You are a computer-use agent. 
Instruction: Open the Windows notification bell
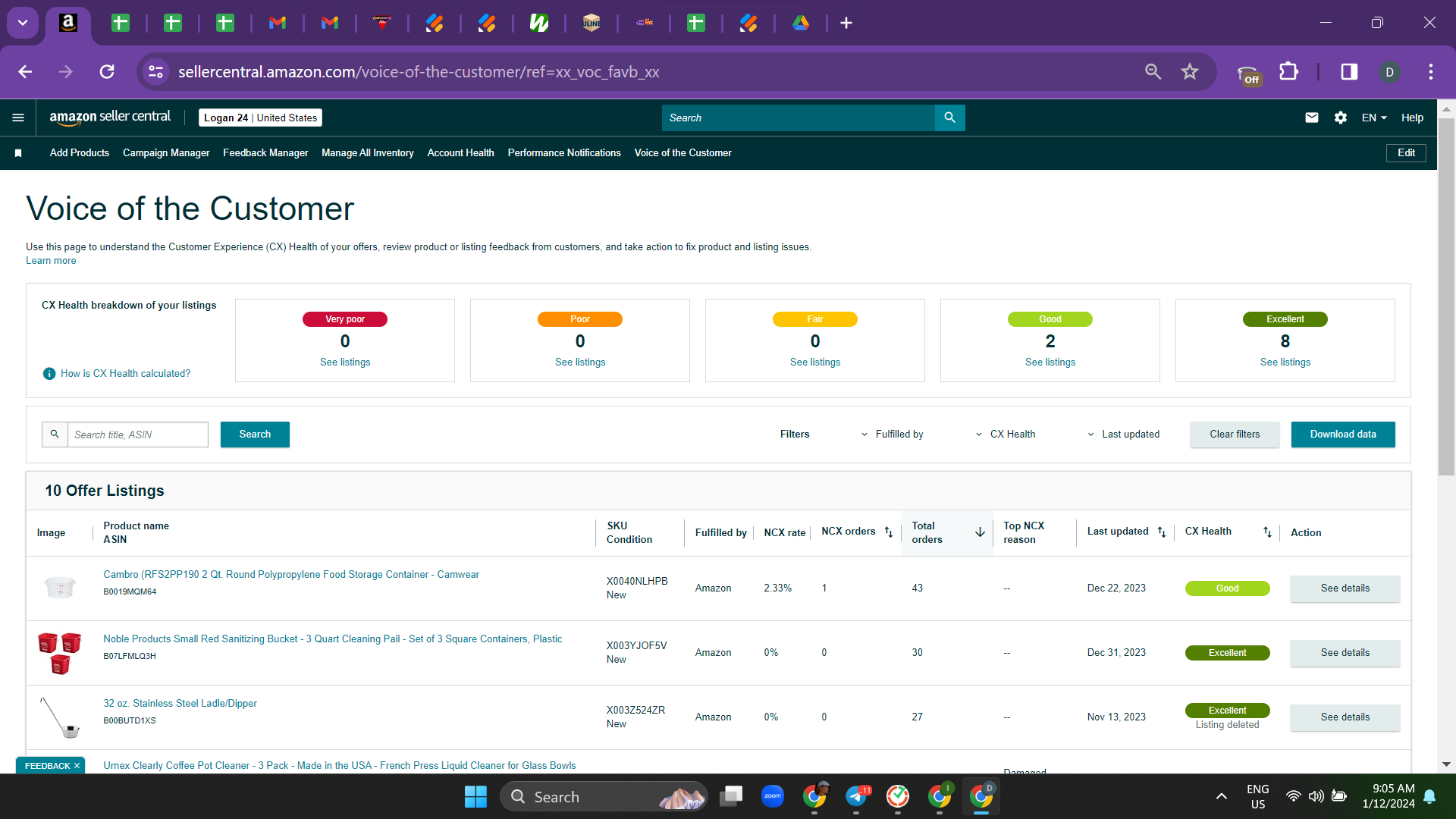click(1429, 796)
